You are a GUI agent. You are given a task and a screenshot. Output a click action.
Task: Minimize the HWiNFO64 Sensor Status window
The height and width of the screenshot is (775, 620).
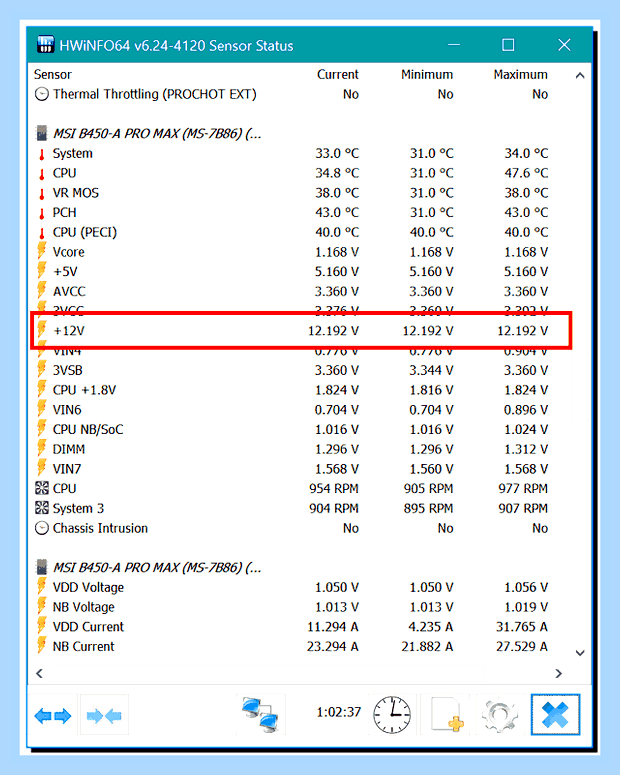click(x=454, y=45)
